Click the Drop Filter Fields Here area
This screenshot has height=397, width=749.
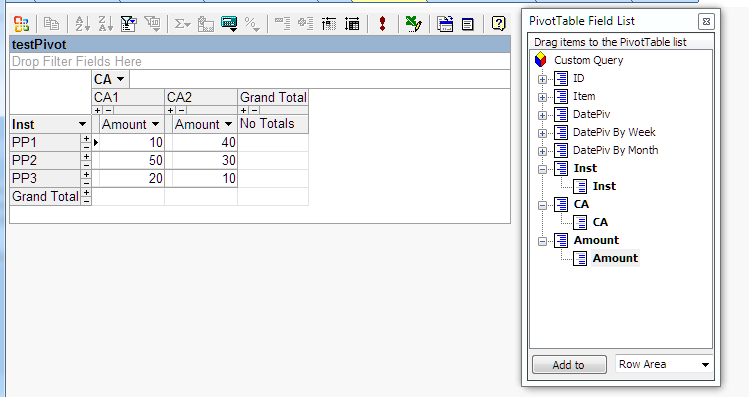260,61
